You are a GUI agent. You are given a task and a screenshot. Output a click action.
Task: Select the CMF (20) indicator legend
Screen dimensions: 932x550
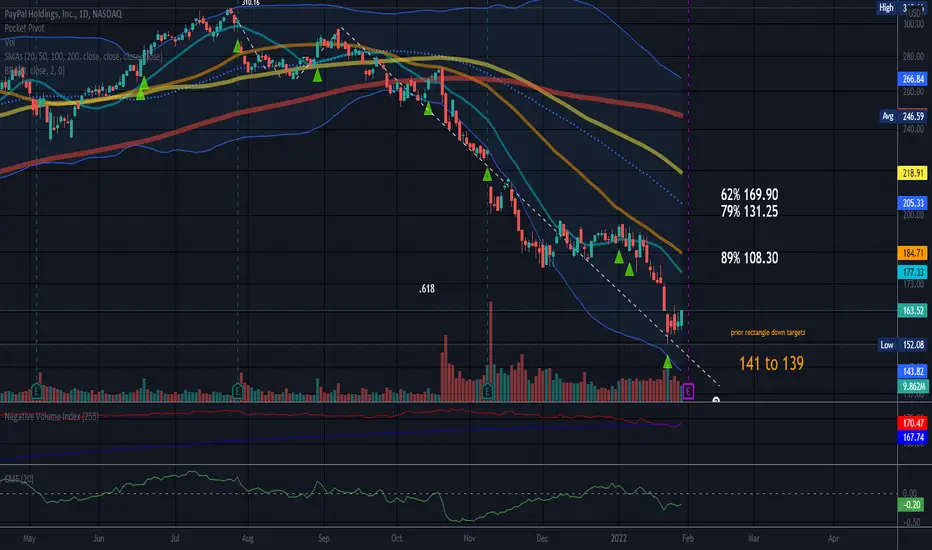19,479
